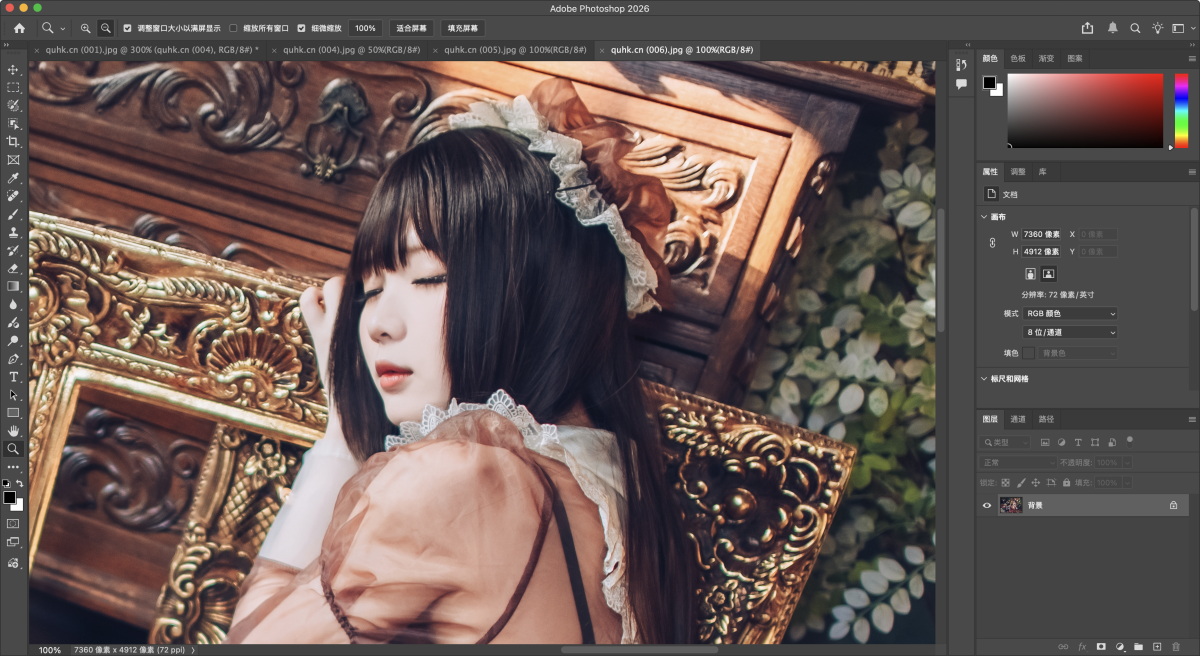Toggle 缩放所有窗口 checkbox
1200x656 pixels.
point(234,28)
